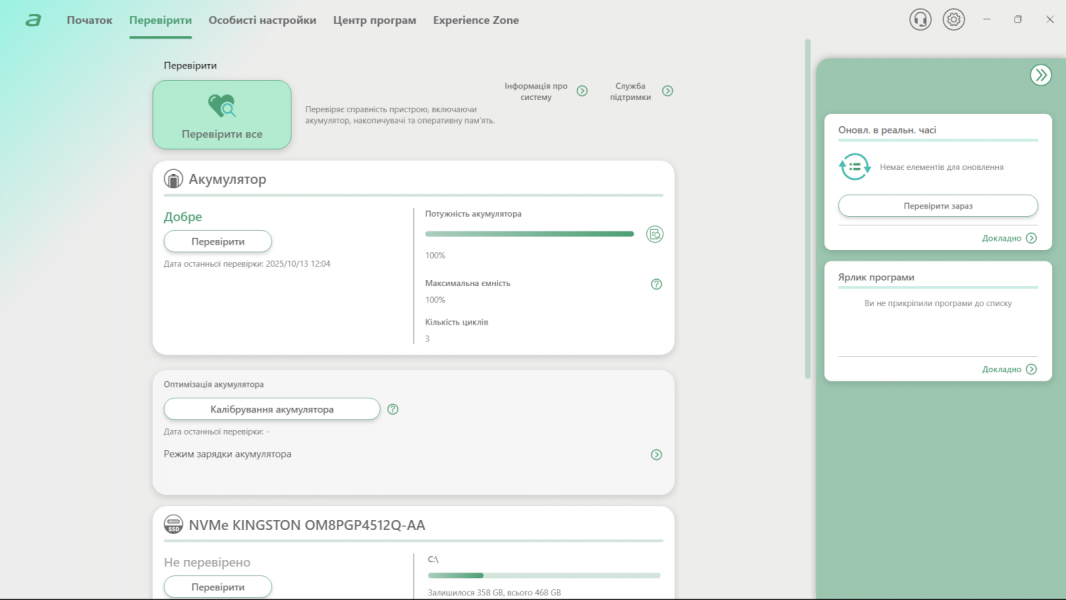Image resolution: width=1066 pixels, height=600 pixels.
Task: Click help icon next to Калібрування акумулятора
Action: coord(393,409)
